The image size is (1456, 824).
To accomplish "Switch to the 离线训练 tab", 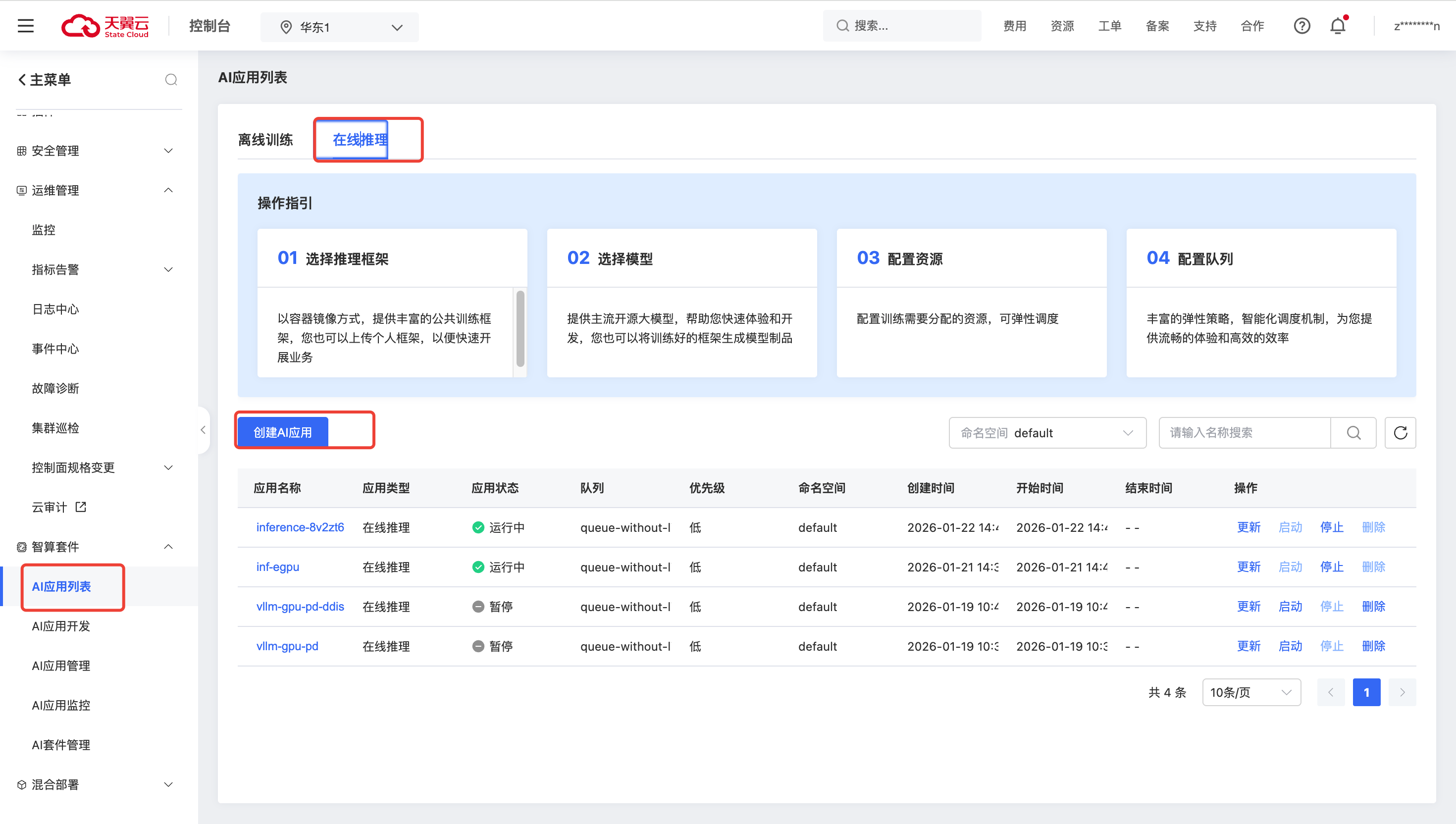I will [265, 140].
